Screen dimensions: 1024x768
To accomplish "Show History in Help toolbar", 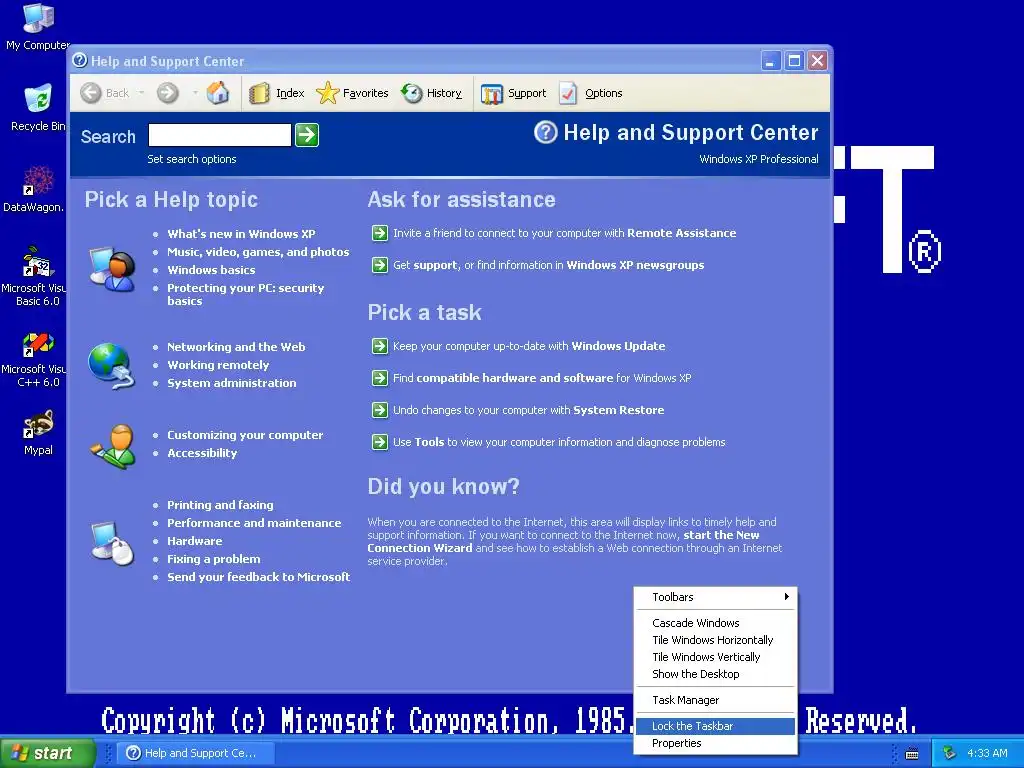I will [x=431, y=93].
